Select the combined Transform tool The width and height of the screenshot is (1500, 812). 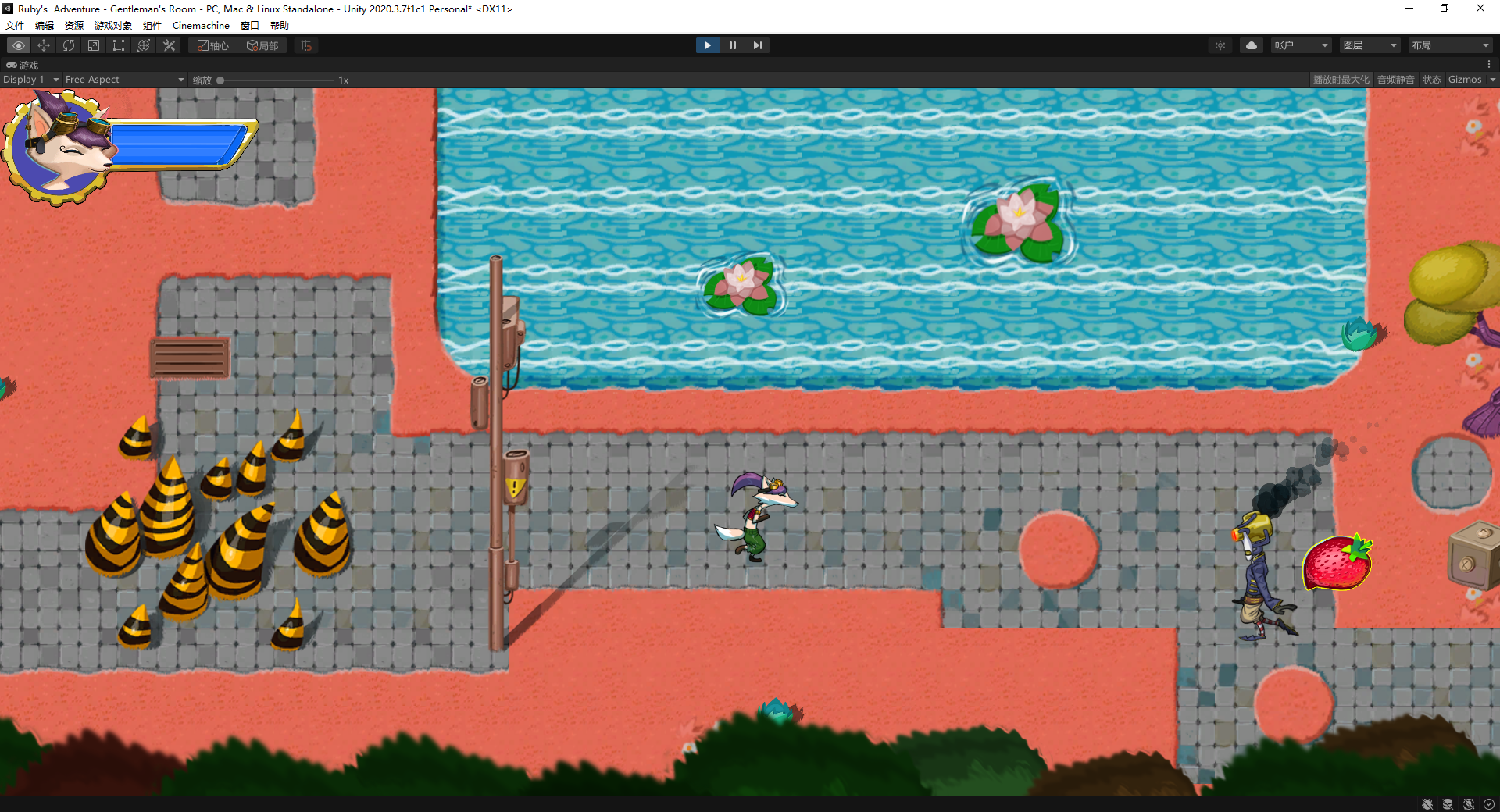(144, 45)
